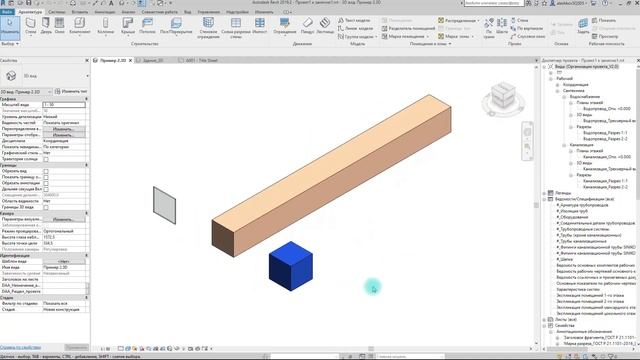Switch to the Системы ribbon tab
The image size is (640, 360).
click(x=57, y=12)
